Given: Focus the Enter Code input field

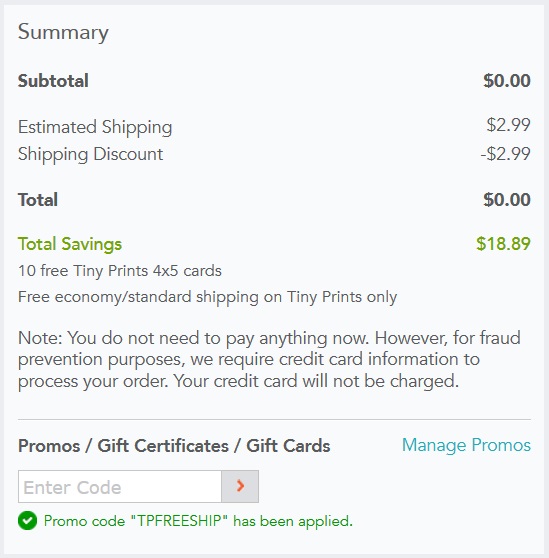Looking at the screenshot, I should click(x=120, y=486).
